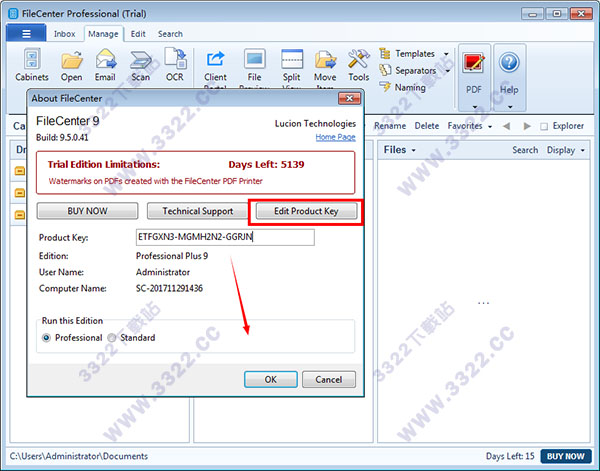Start a Scan from the ribbon

(x=140, y=65)
